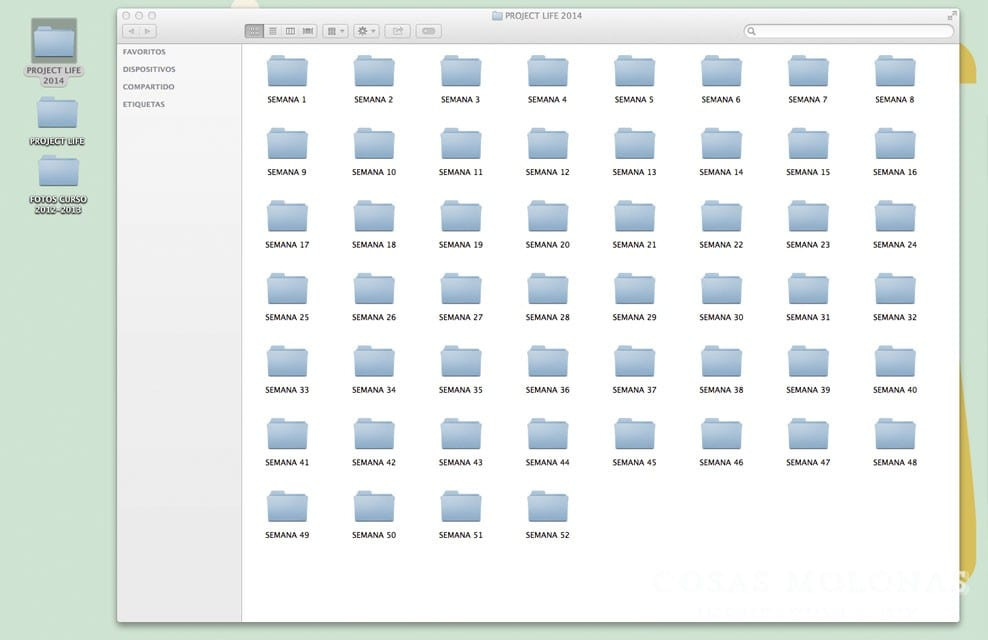Click the SEMANA 43 folder name label
The width and height of the screenshot is (988, 640).
click(461, 462)
